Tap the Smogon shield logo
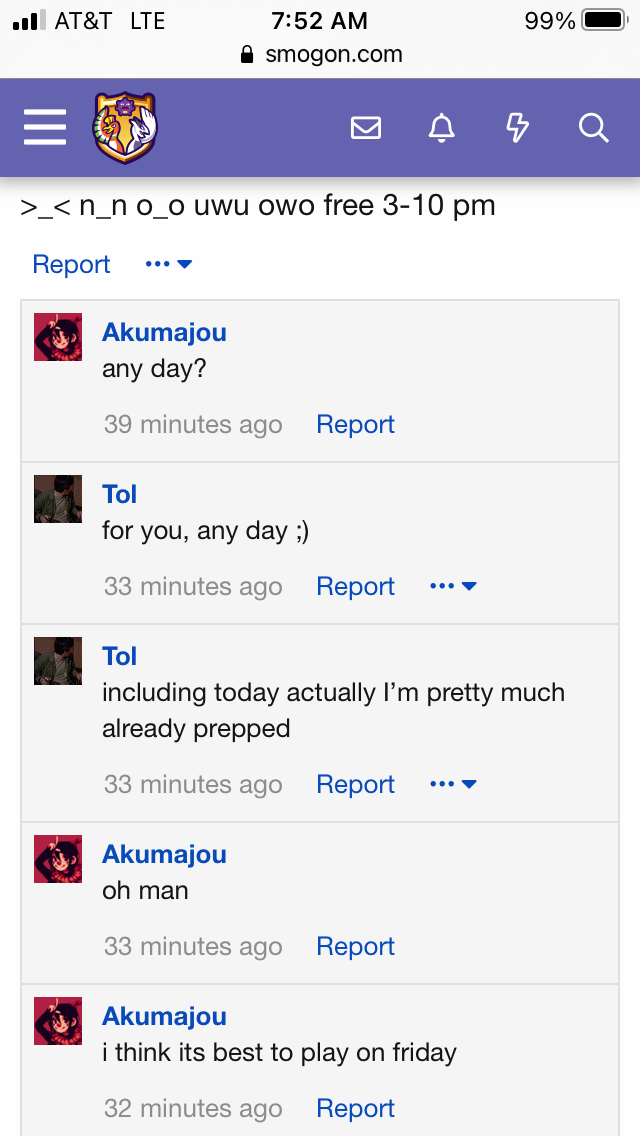The height and width of the screenshot is (1136, 640). (x=125, y=128)
